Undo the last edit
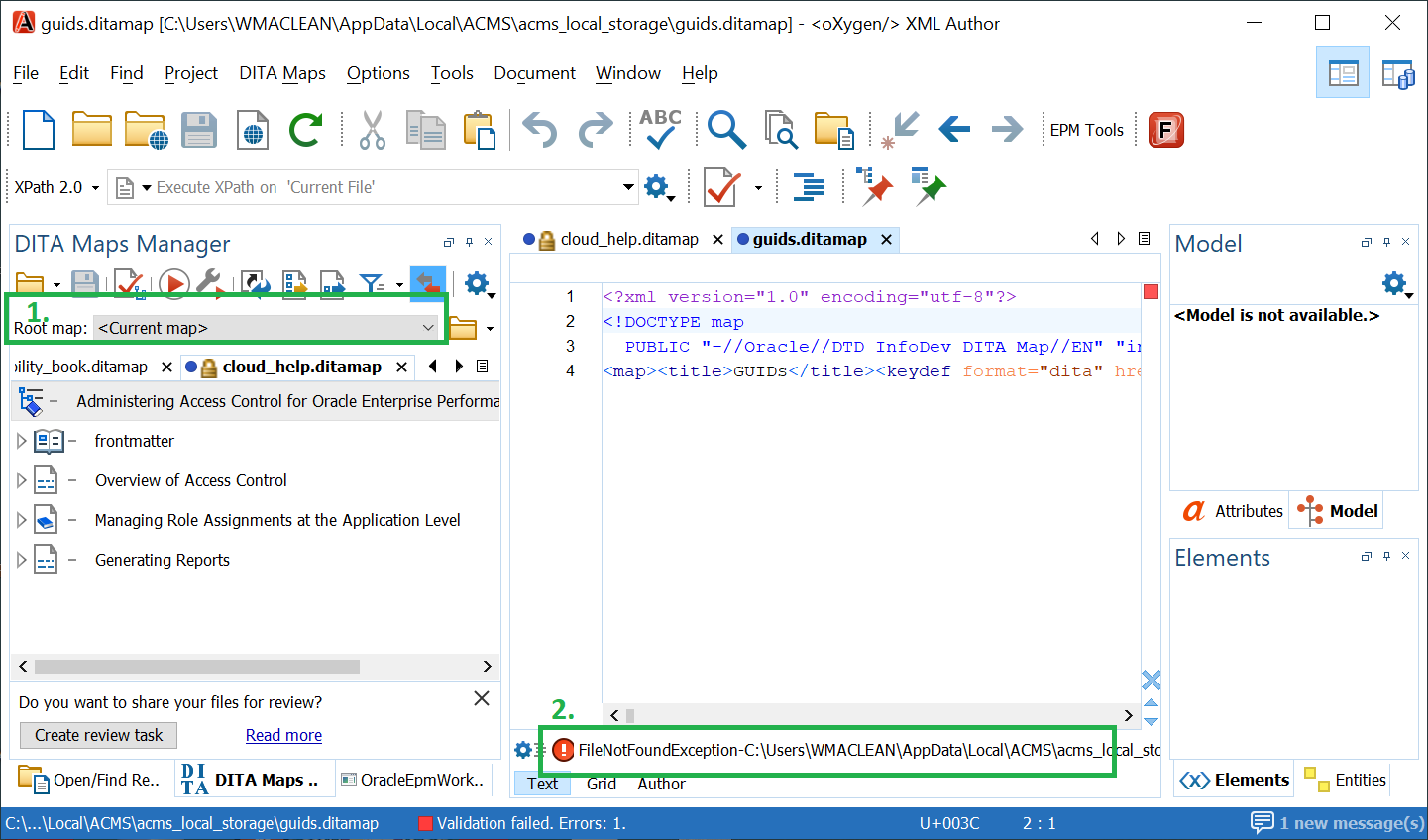The image size is (1428, 840). coord(540,130)
